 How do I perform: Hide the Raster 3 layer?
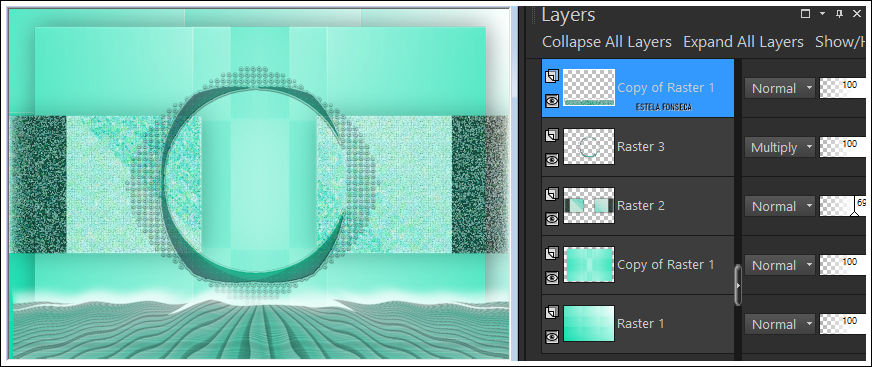click(552, 160)
